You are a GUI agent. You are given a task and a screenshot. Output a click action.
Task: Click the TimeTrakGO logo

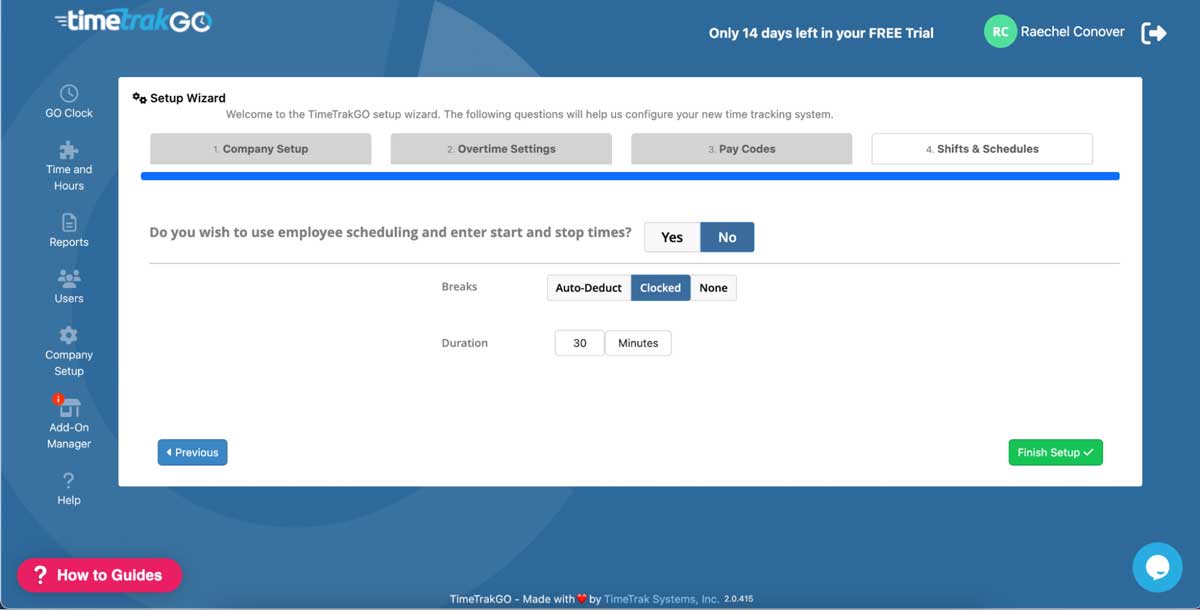tap(133, 21)
